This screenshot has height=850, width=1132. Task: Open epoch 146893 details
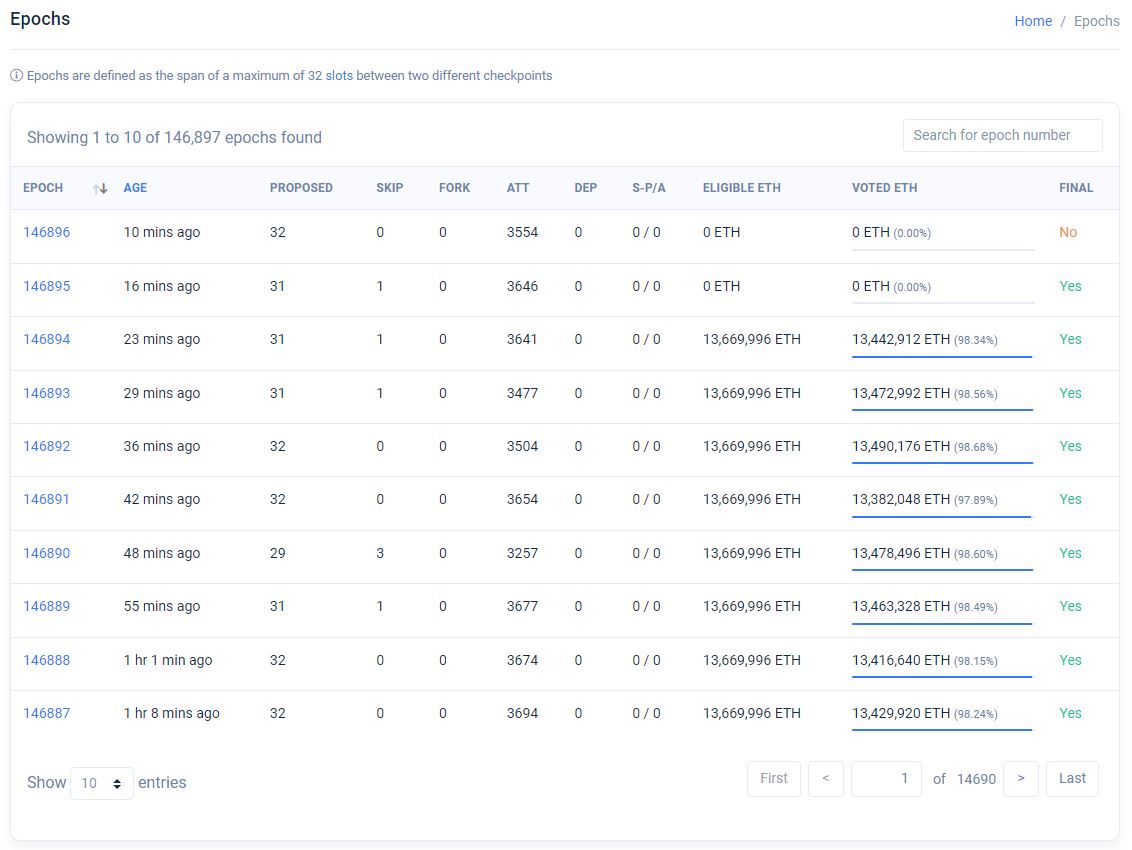pyautogui.click(x=47, y=393)
